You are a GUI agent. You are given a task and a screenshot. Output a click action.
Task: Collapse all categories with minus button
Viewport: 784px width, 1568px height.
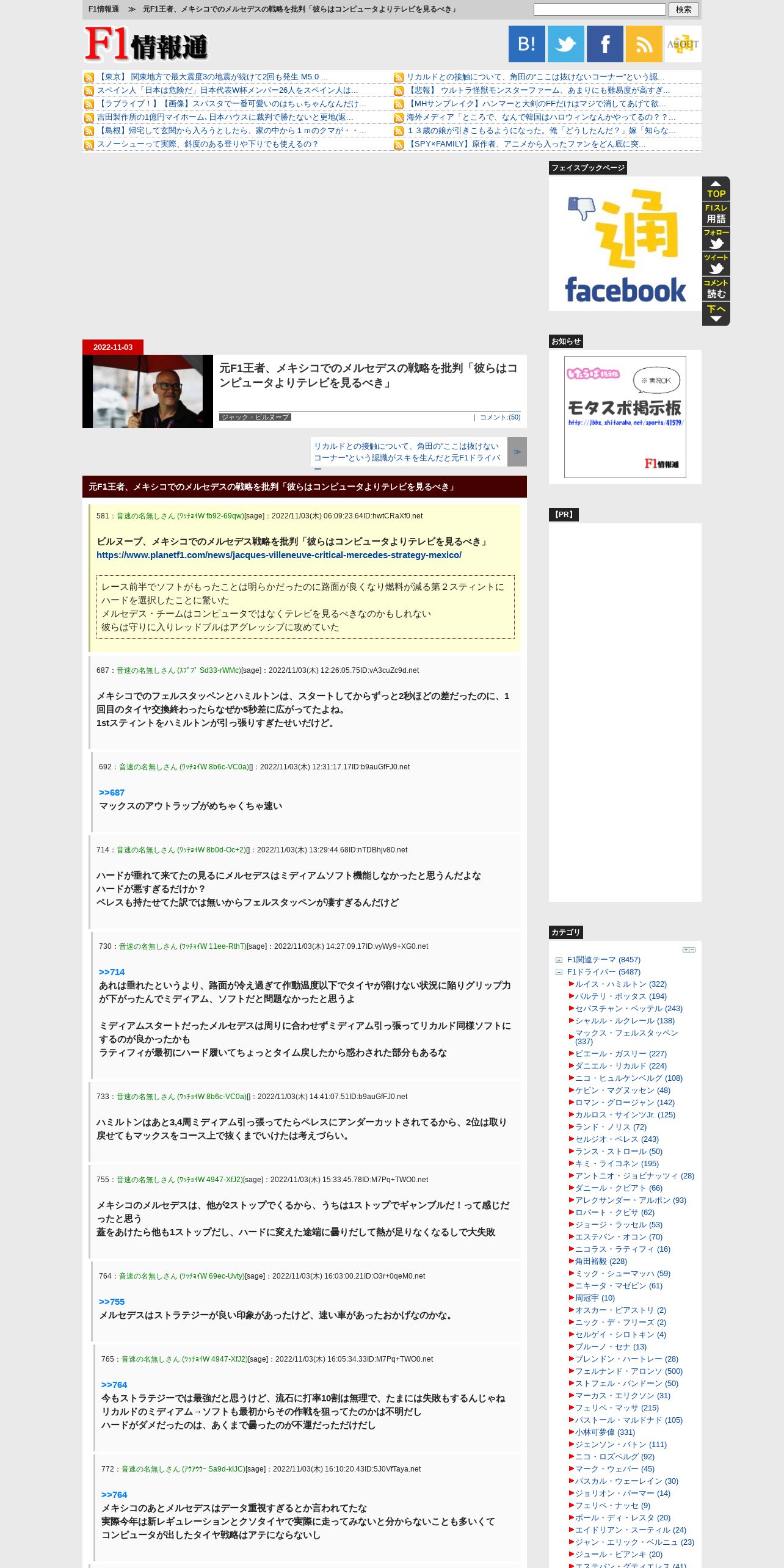point(692,950)
